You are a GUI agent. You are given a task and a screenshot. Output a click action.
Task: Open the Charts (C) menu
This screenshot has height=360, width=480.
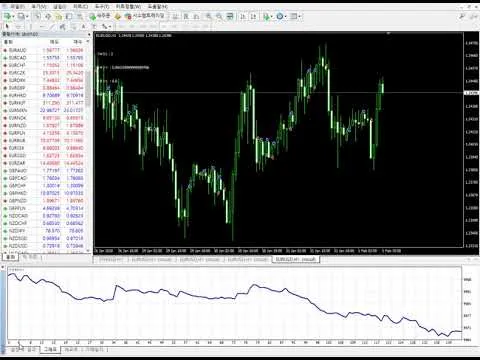81,7
